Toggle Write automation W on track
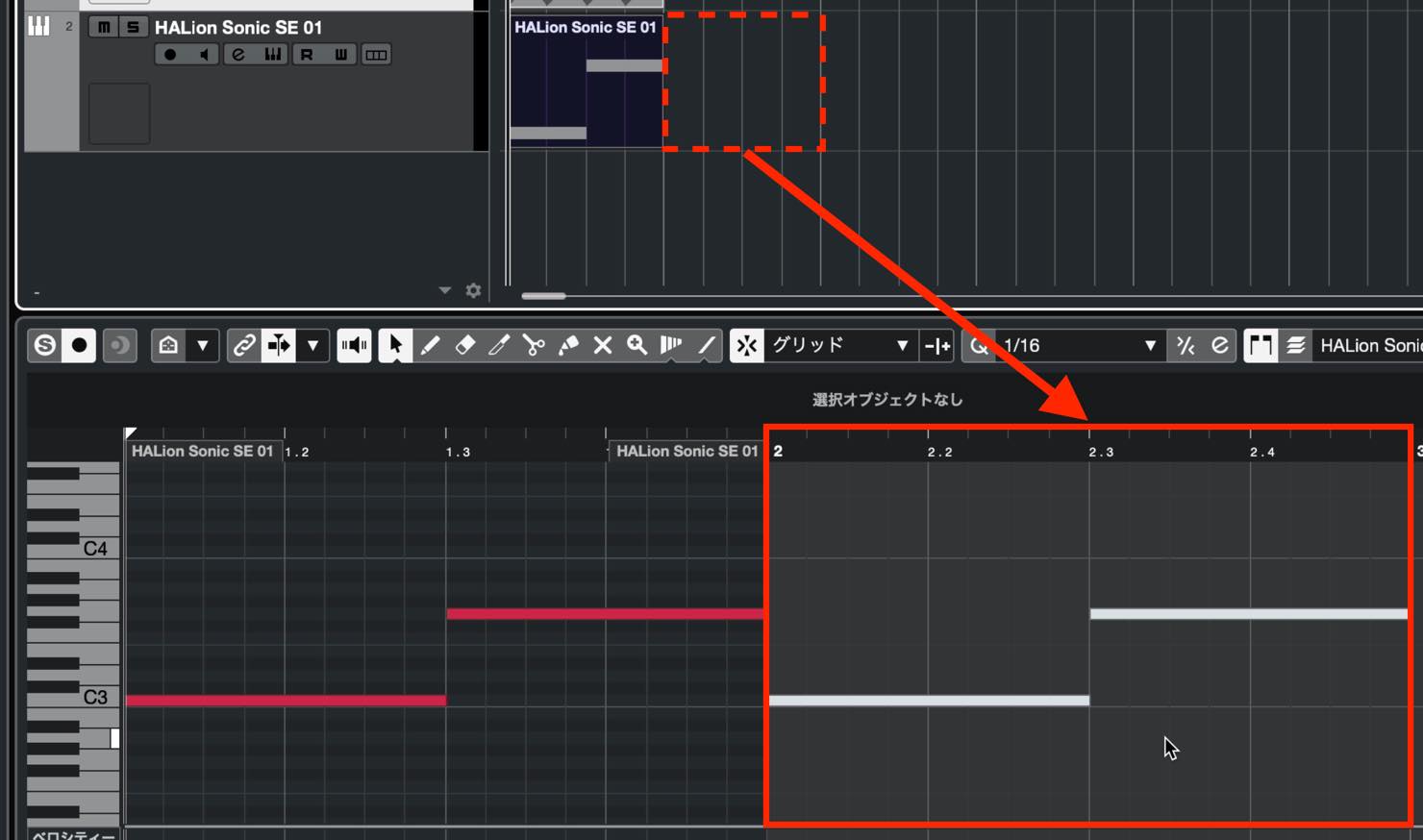This screenshot has width=1423, height=840. [340, 55]
